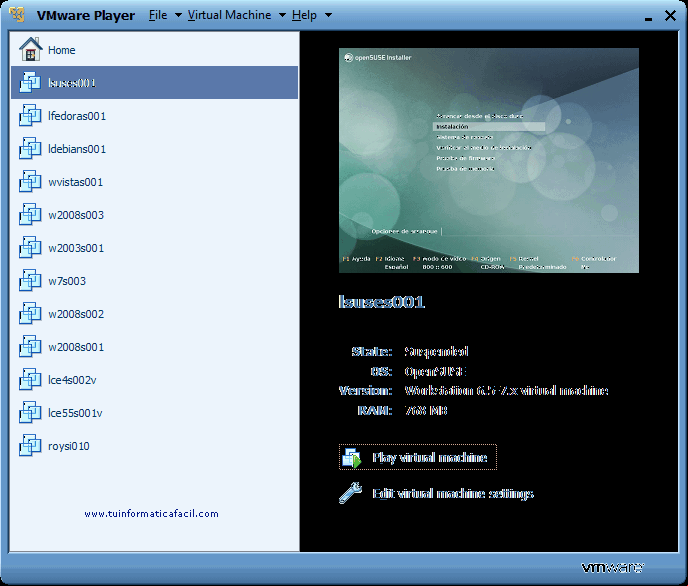Select lce55s001v in the VM list

(x=154, y=413)
